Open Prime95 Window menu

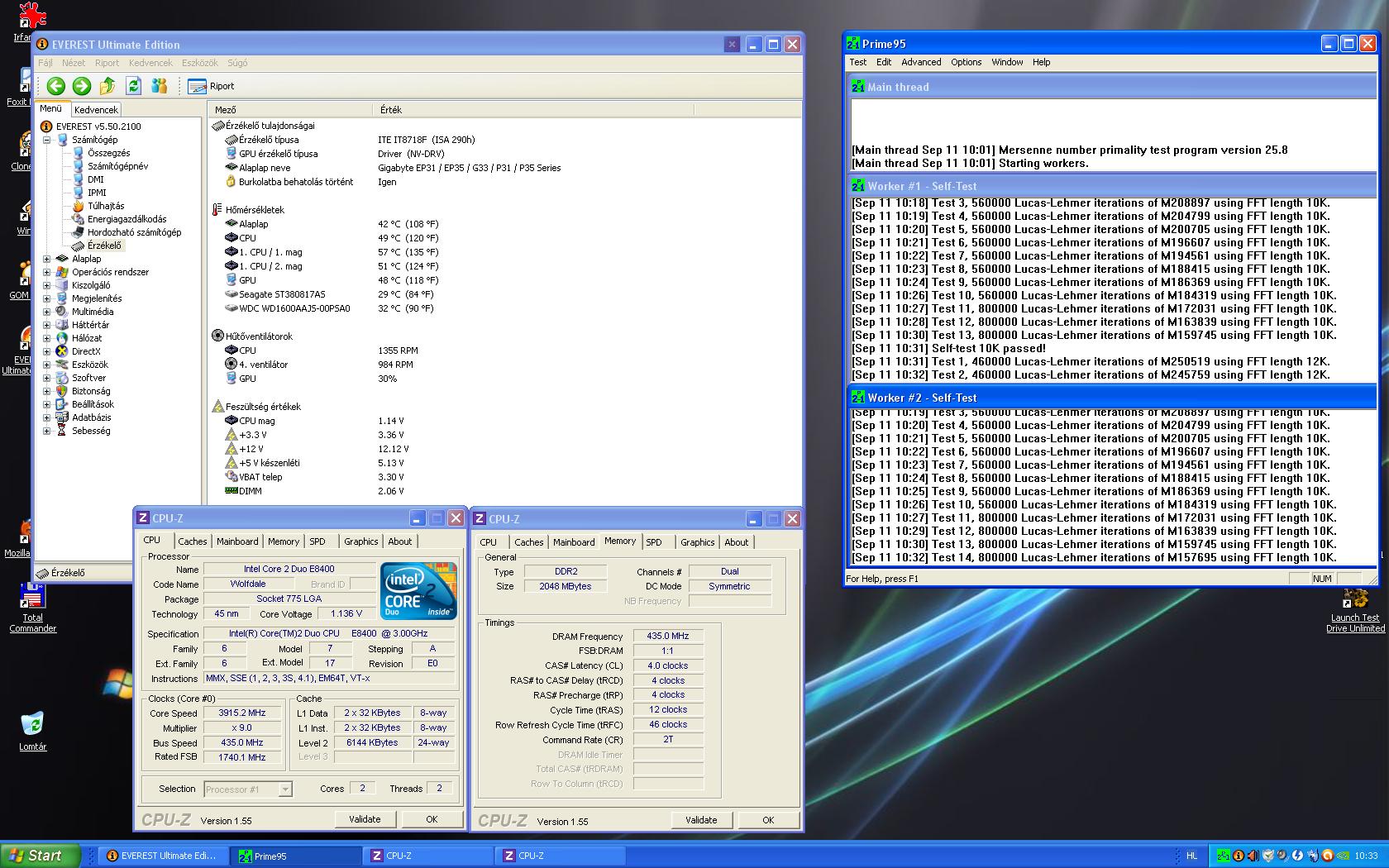tap(1007, 62)
